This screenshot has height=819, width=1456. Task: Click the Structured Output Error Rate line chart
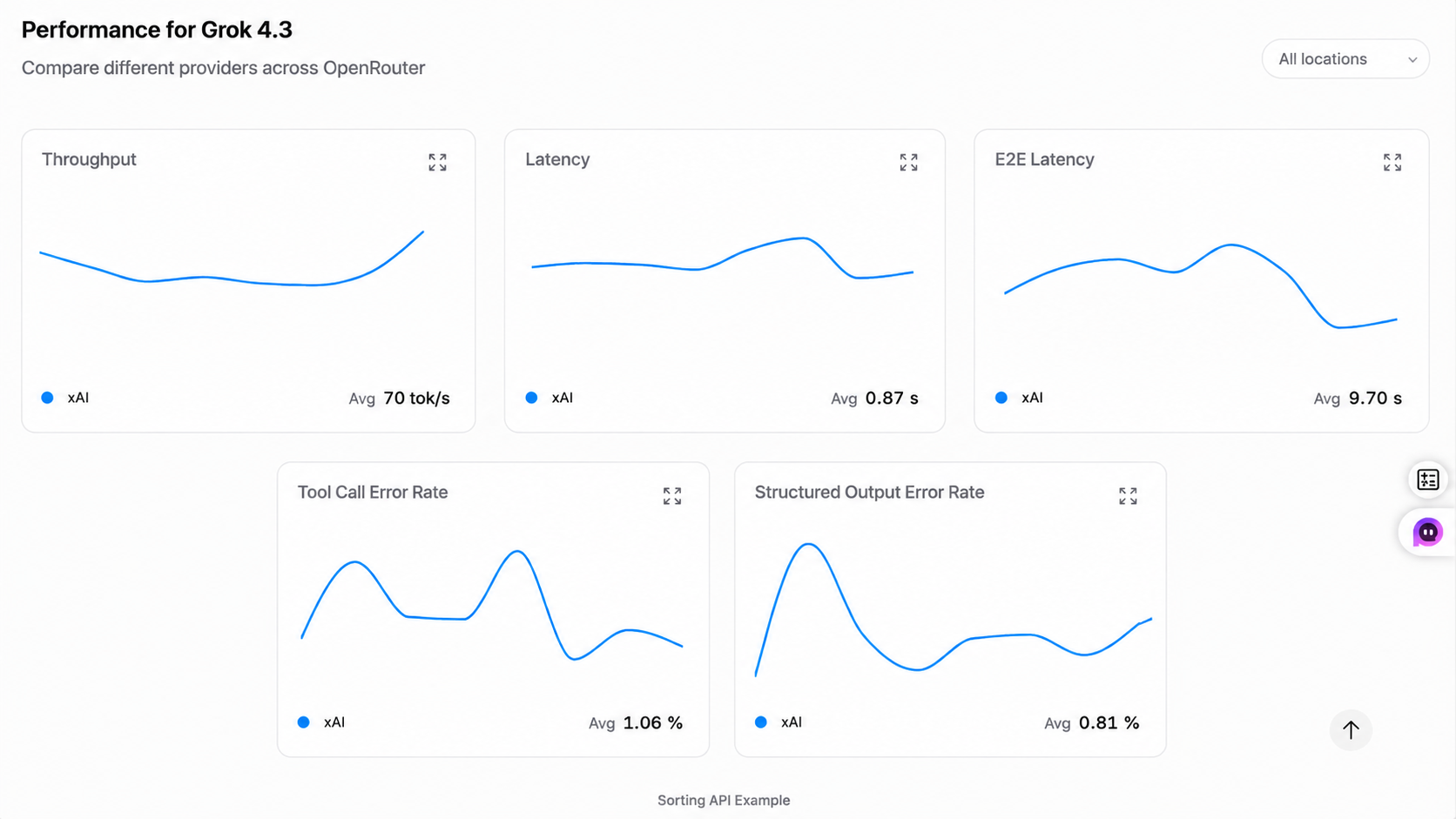(954, 609)
